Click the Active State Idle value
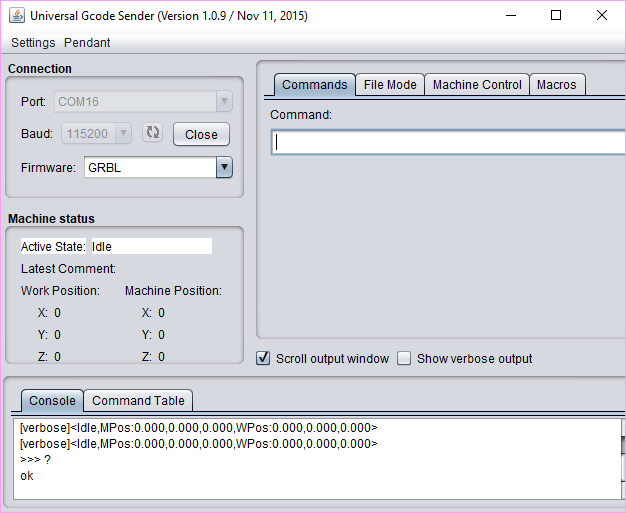The width and height of the screenshot is (626, 513). [x=152, y=246]
